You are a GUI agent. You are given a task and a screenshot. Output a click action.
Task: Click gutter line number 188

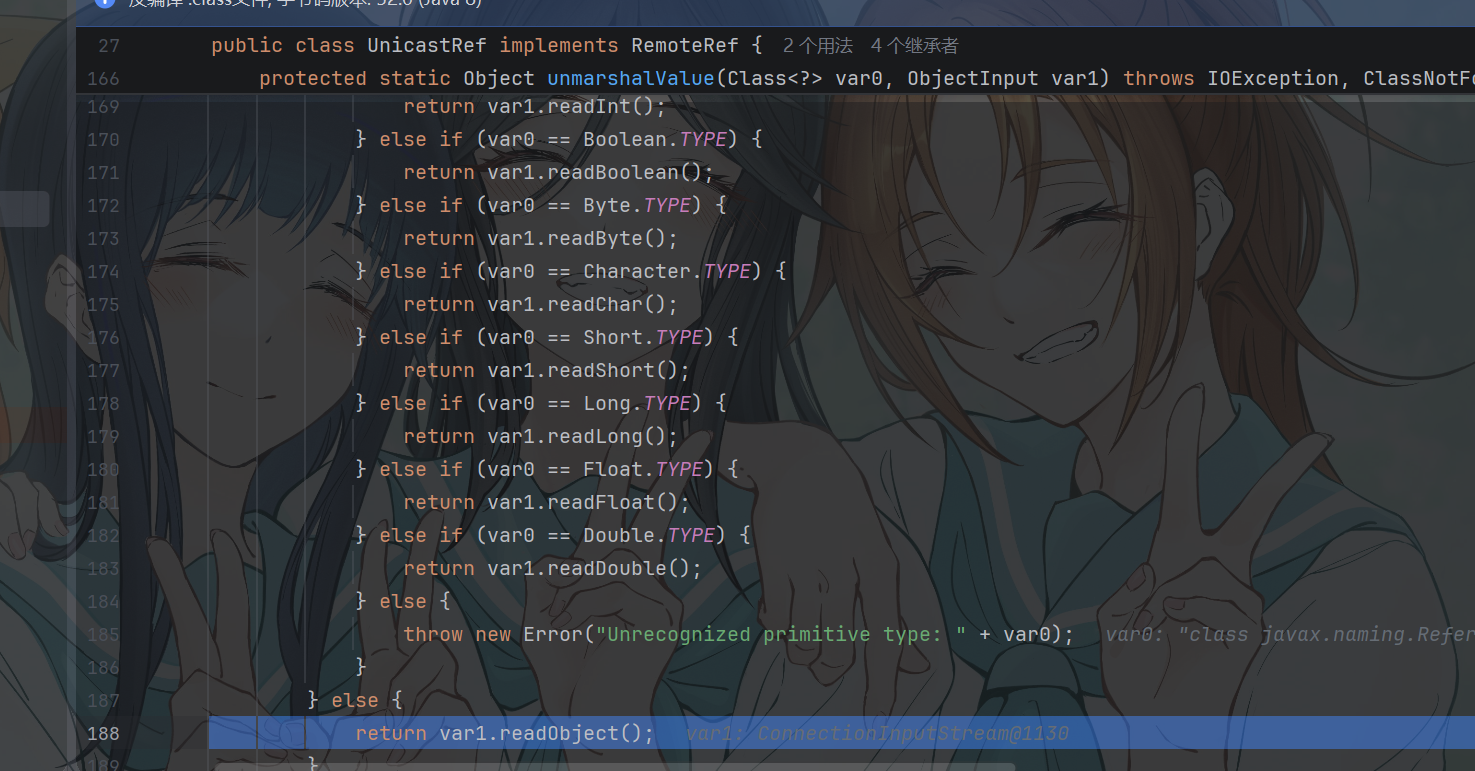tap(103, 733)
